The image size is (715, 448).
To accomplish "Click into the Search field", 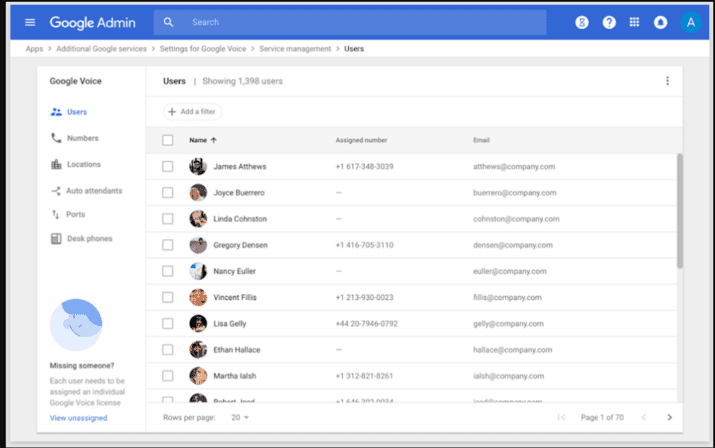I will coord(350,22).
